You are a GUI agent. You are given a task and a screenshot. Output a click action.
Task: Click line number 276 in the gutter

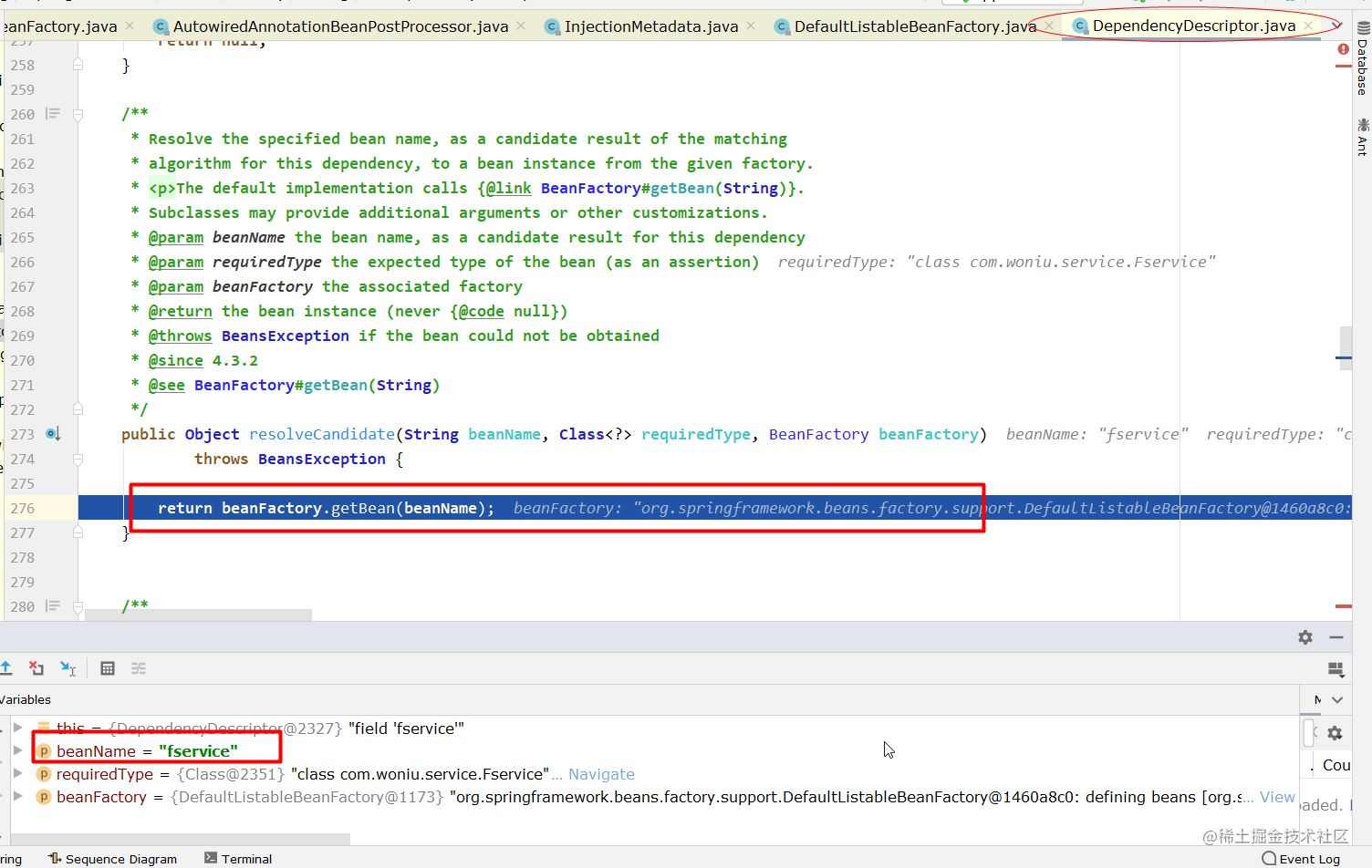23,508
